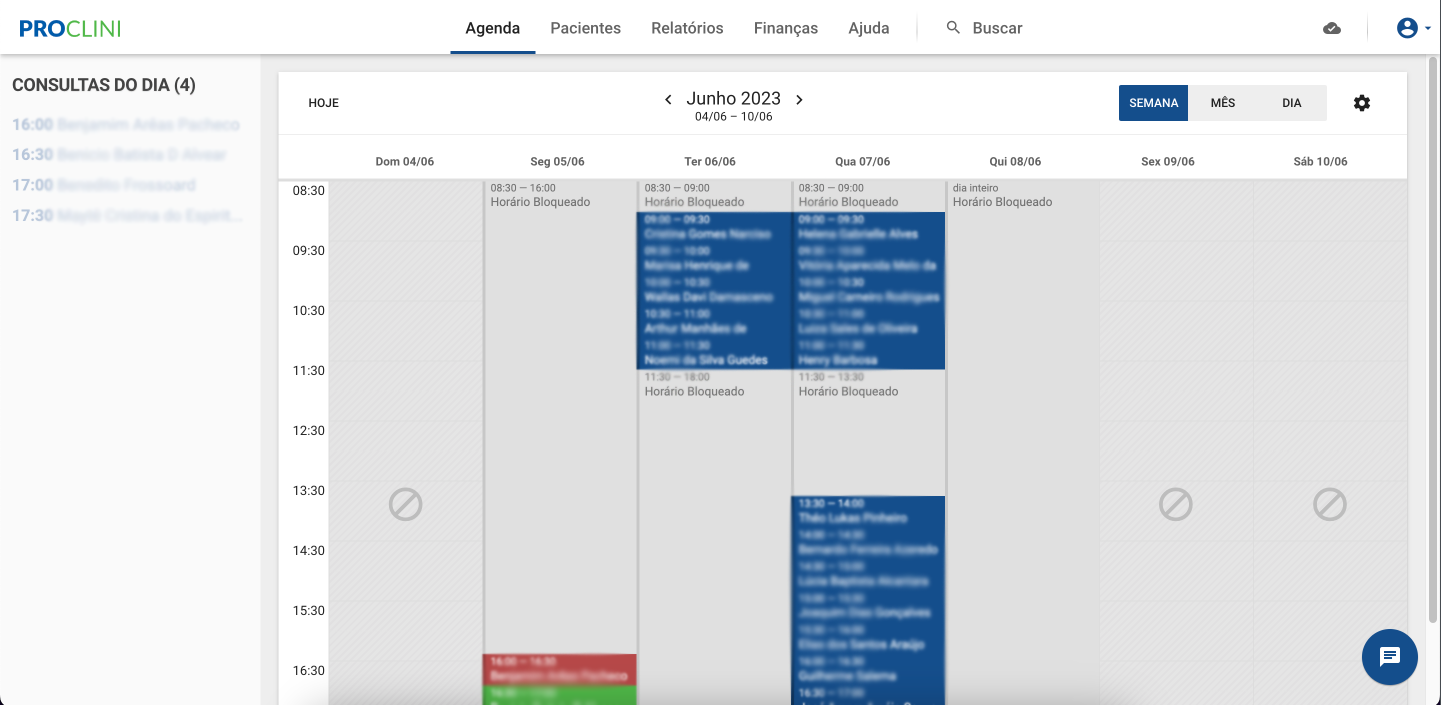Click the blocked-slot icon under Dom 04/06
Screen dimensions: 1441x705
[x=404, y=505]
